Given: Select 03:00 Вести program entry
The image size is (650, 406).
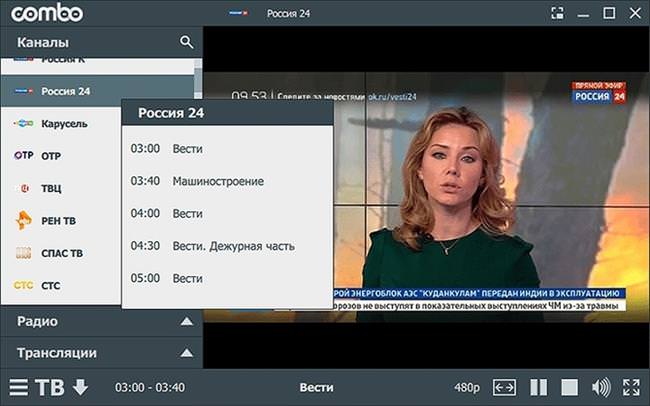Looking at the screenshot, I should pos(227,148).
